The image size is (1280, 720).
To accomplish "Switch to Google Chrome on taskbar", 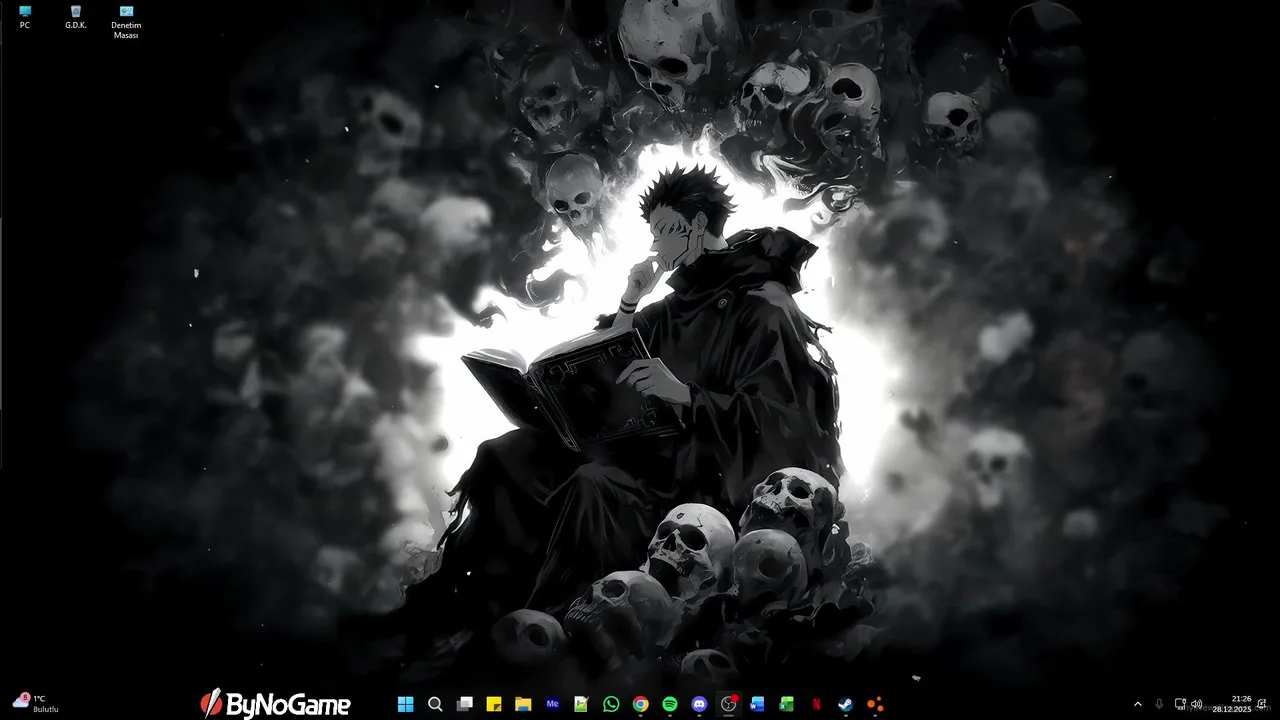I will (x=640, y=704).
